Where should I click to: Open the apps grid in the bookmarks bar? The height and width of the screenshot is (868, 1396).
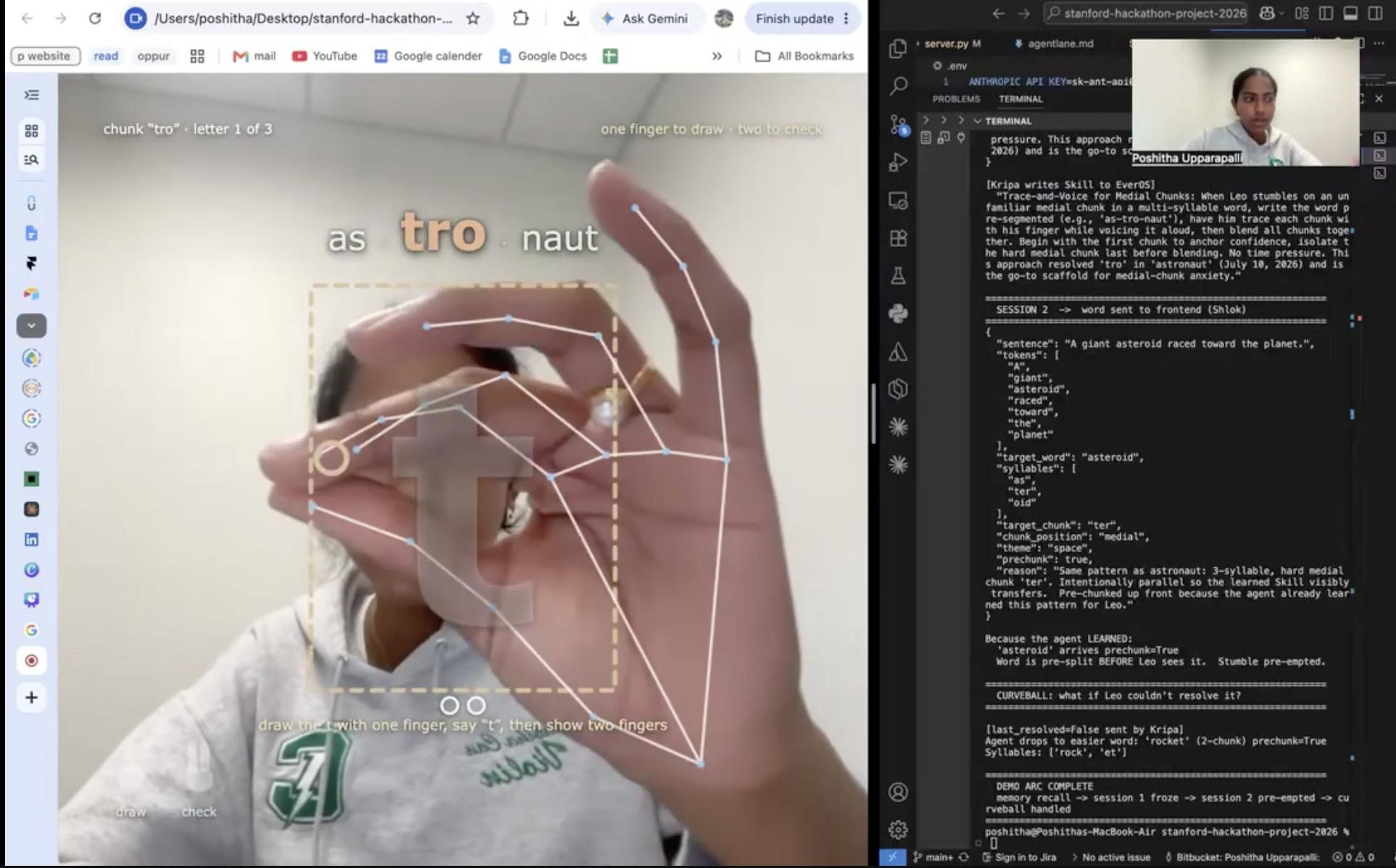tap(197, 56)
